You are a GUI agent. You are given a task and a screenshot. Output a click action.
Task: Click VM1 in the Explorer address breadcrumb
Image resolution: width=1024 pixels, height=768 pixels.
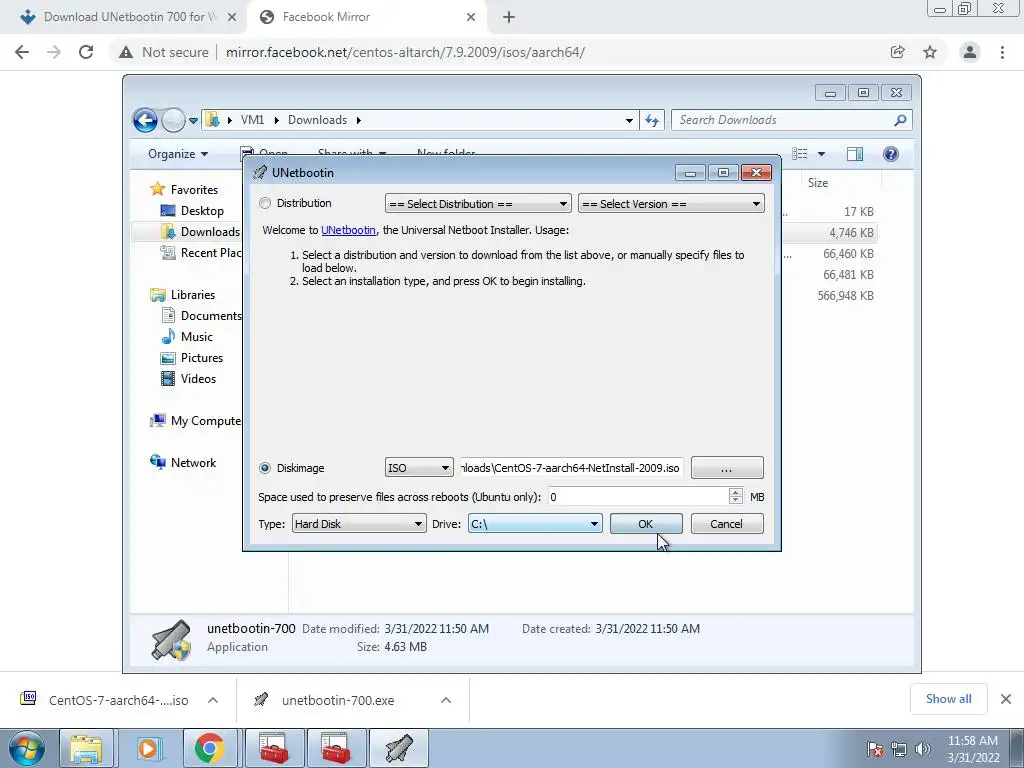click(252, 120)
